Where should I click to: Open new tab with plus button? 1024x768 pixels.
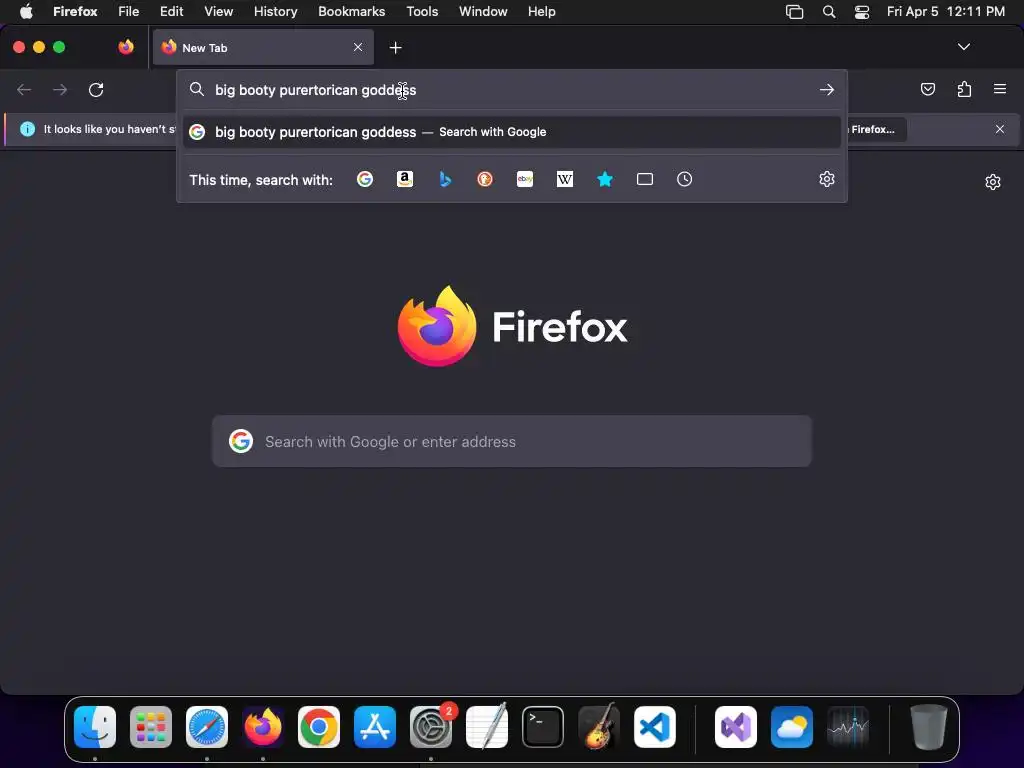click(x=395, y=48)
